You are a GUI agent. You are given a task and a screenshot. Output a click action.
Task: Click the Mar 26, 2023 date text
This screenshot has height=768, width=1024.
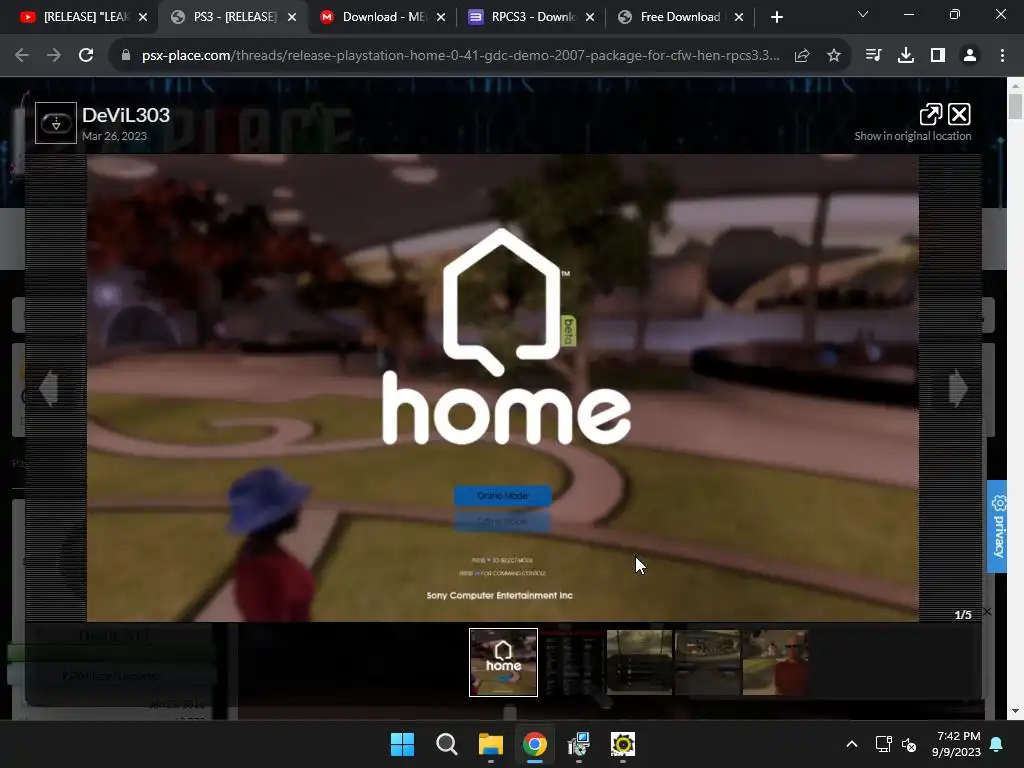(114, 136)
